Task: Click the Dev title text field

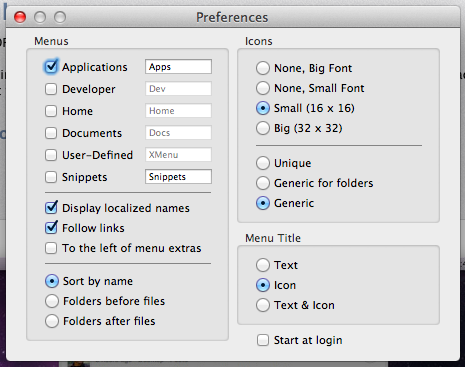Action: (178, 89)
